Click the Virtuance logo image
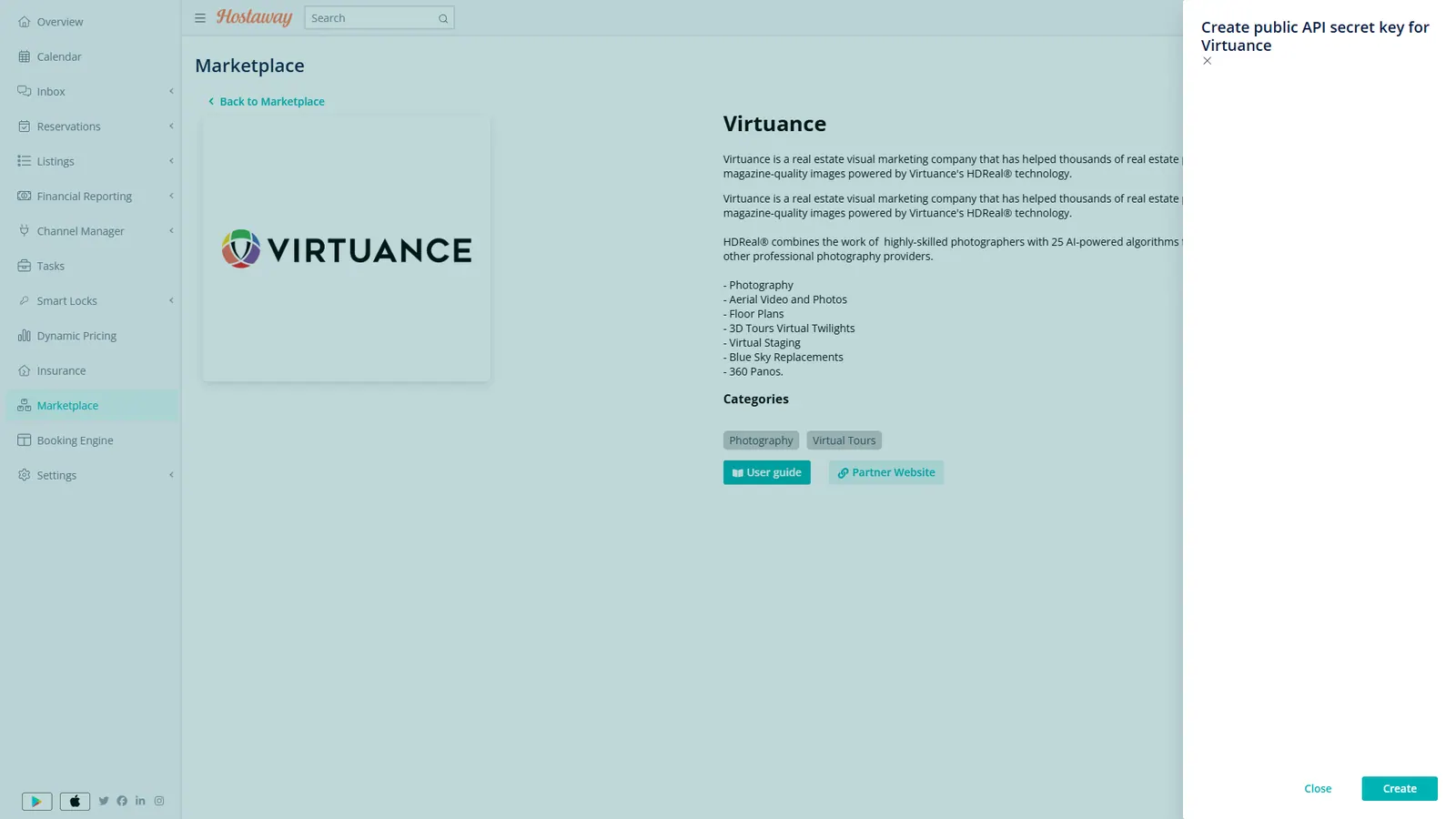Viewport: 1456px width, 819px height. tap(347, 248)
